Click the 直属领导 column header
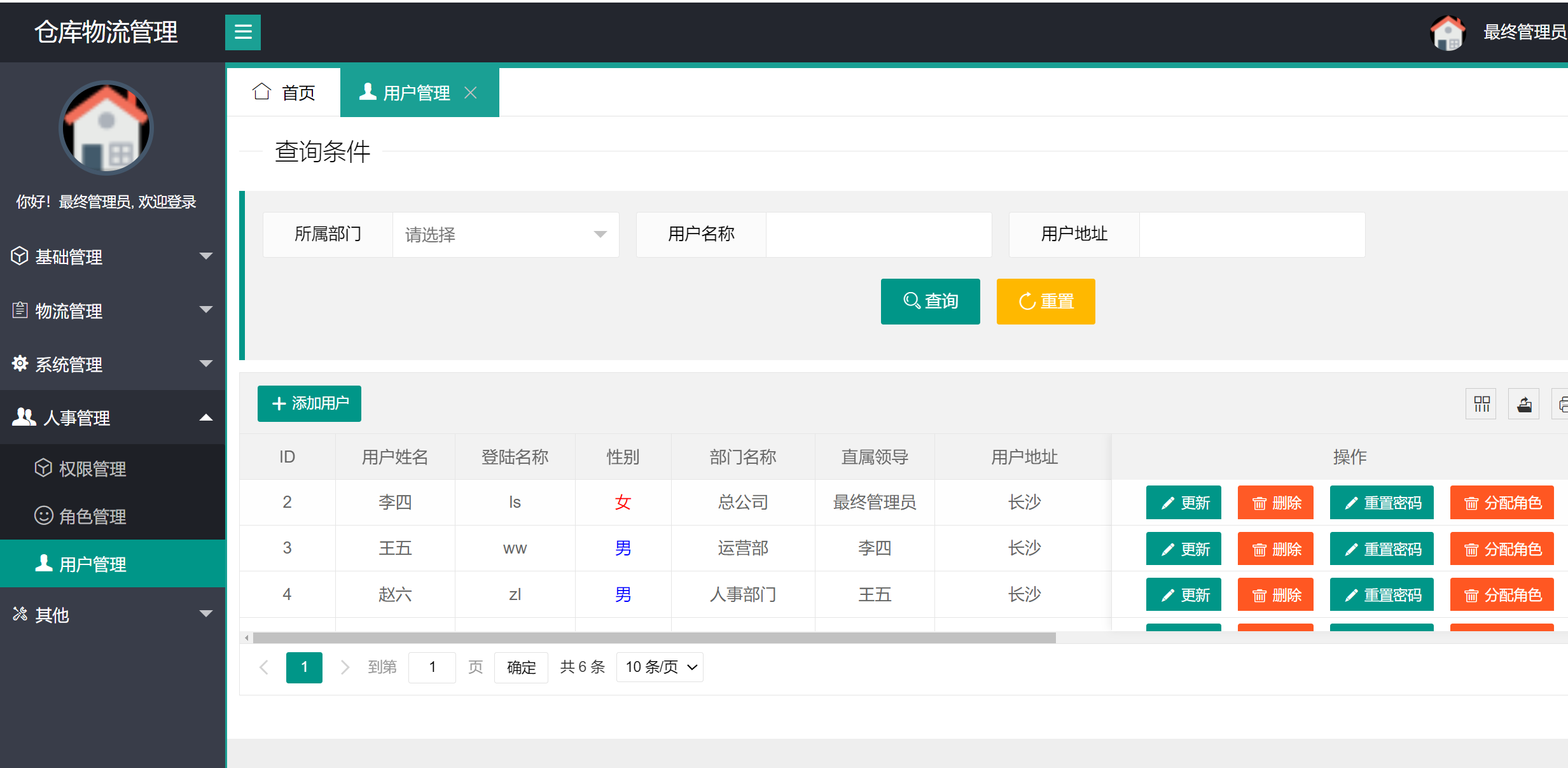The height and width of the screenshot is (768, 1568). pos(875,457)
